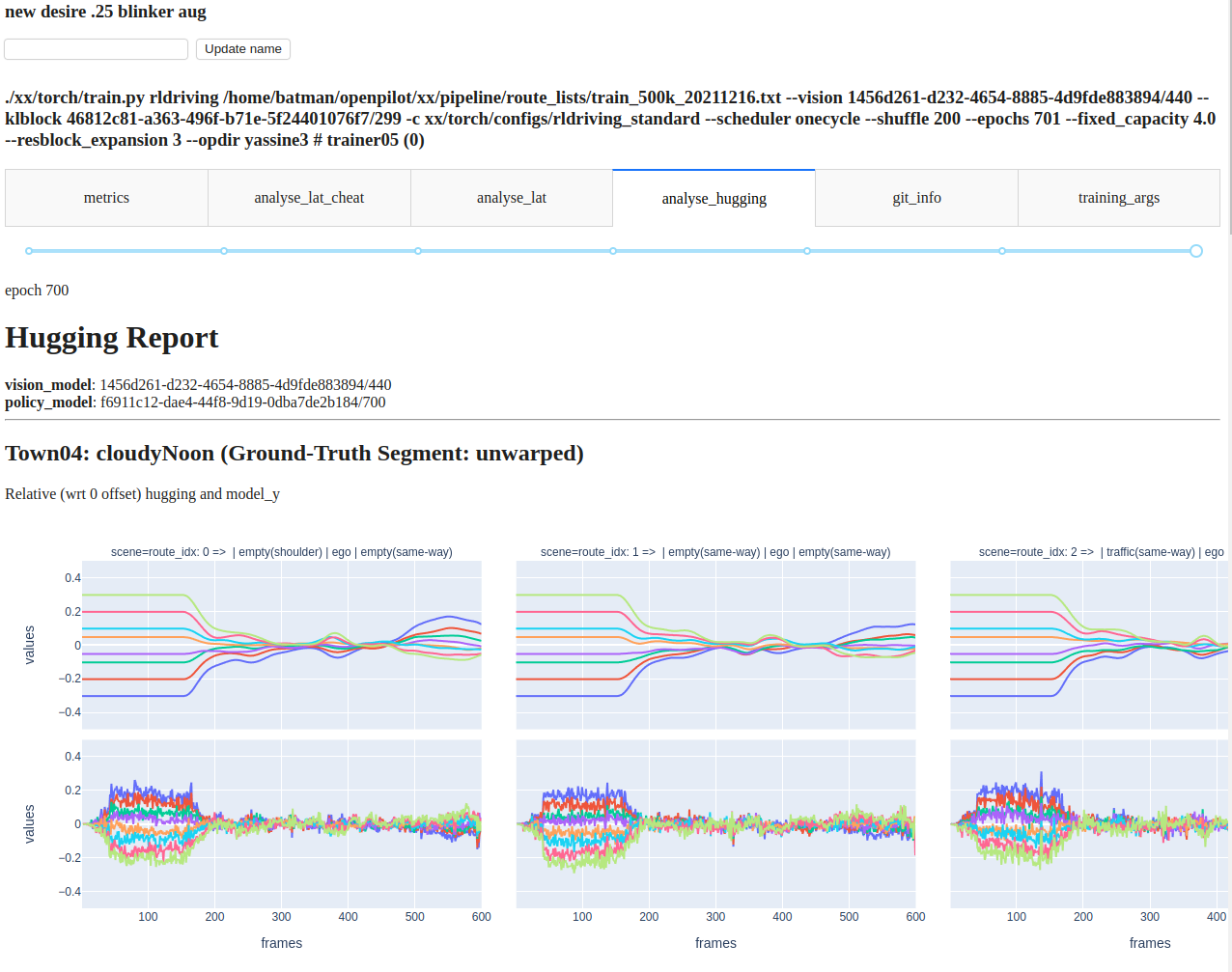The width and height of the screenshot is (1232, 972).
Task: Click the epoch slider end handle
Action: click(1196, 251)
